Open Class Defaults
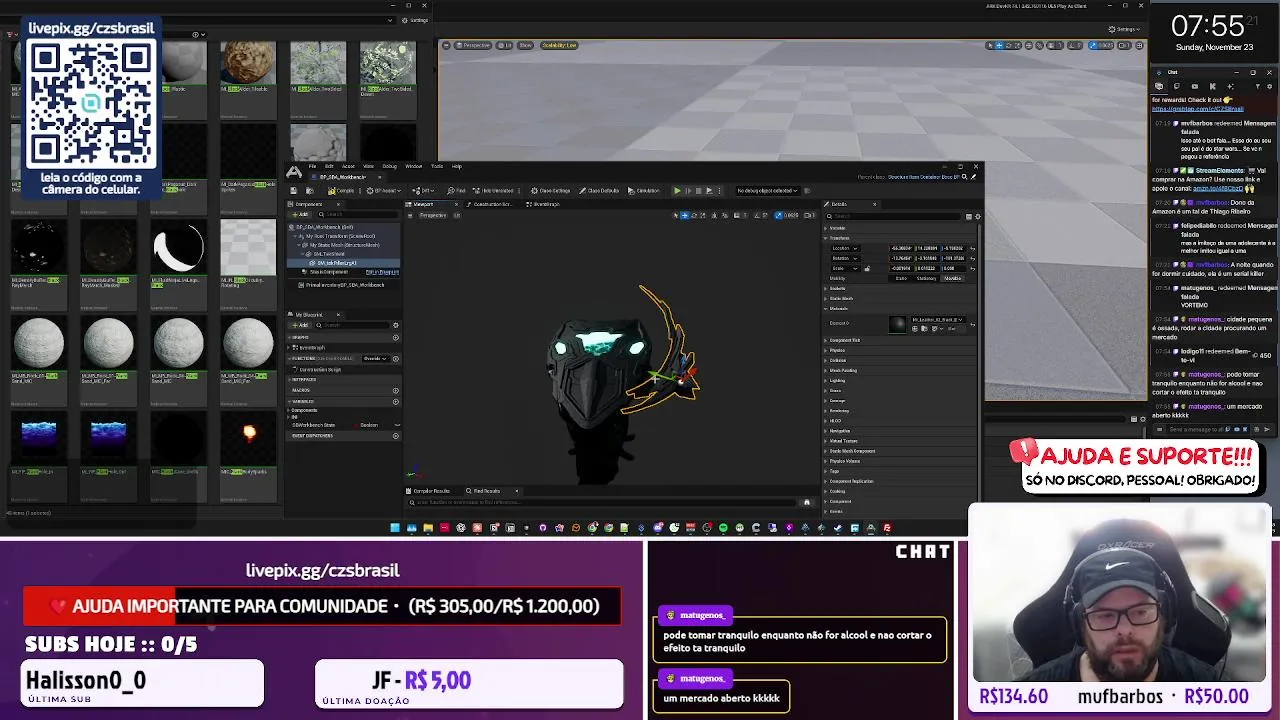This screenshot has width=1280, height=720. 601,191
